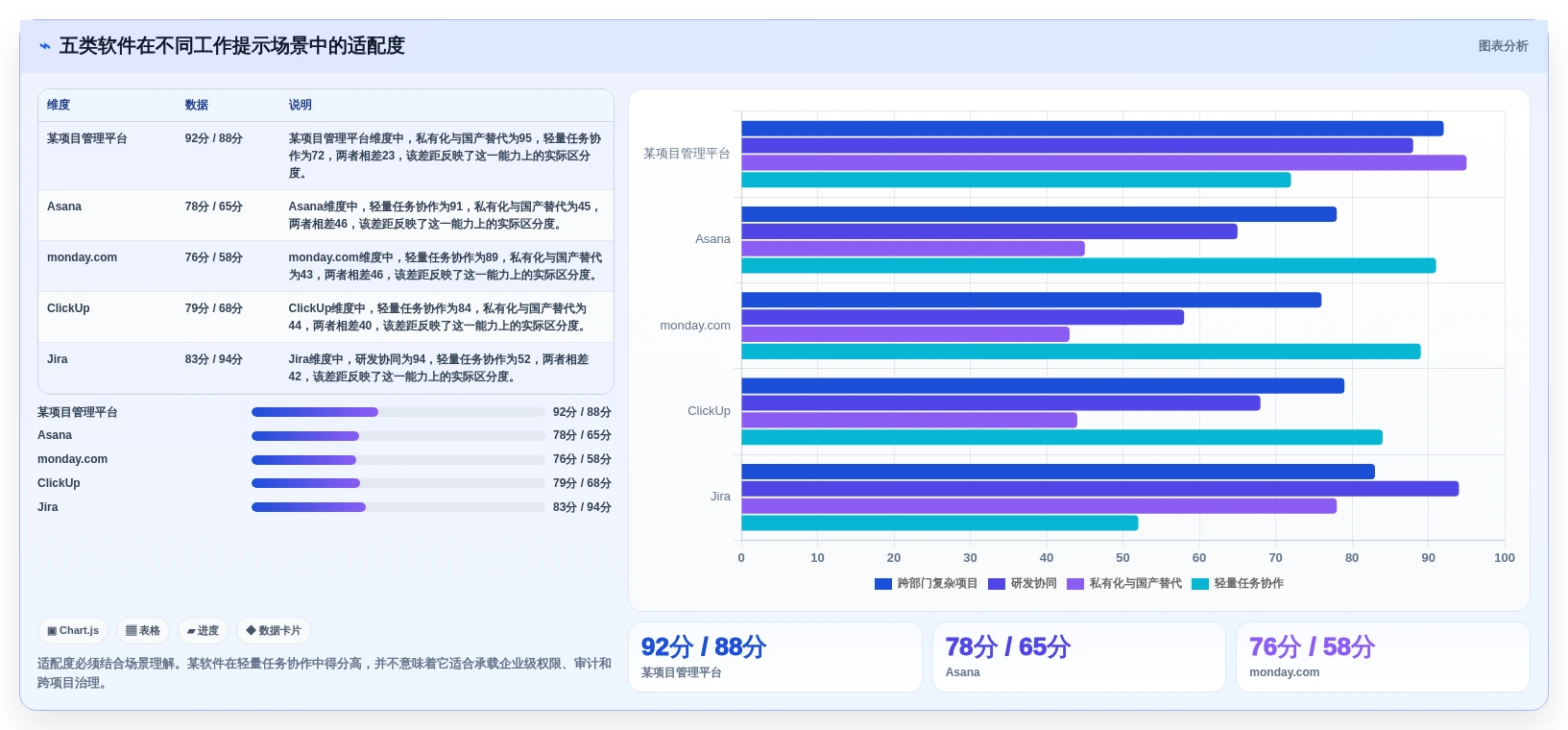Click the Asana progress bar
Screen dimensions: 1568x730
(x=398, y=436)
